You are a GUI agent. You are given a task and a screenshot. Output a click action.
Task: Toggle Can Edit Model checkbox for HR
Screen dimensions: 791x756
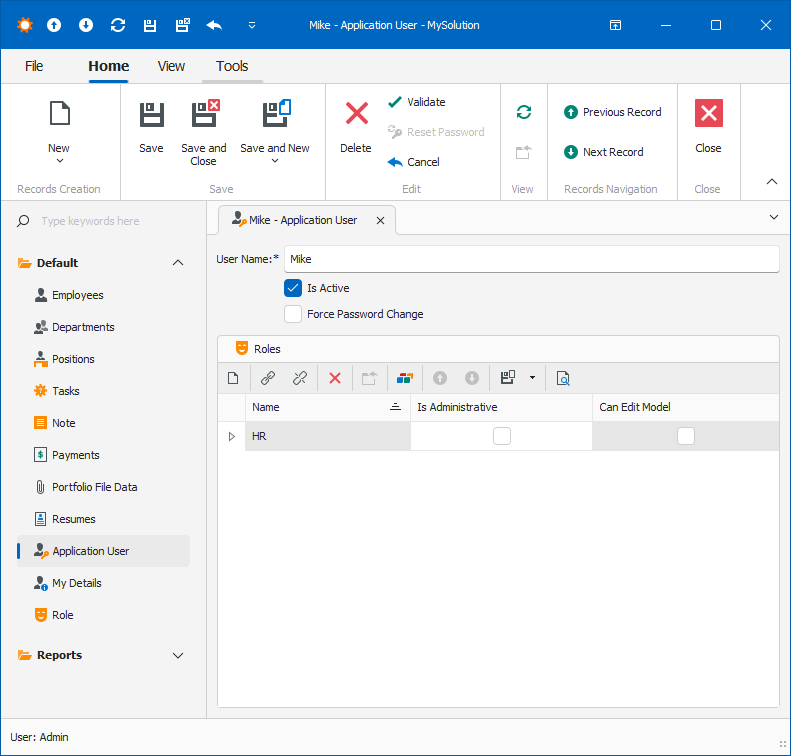pos(686,436)
